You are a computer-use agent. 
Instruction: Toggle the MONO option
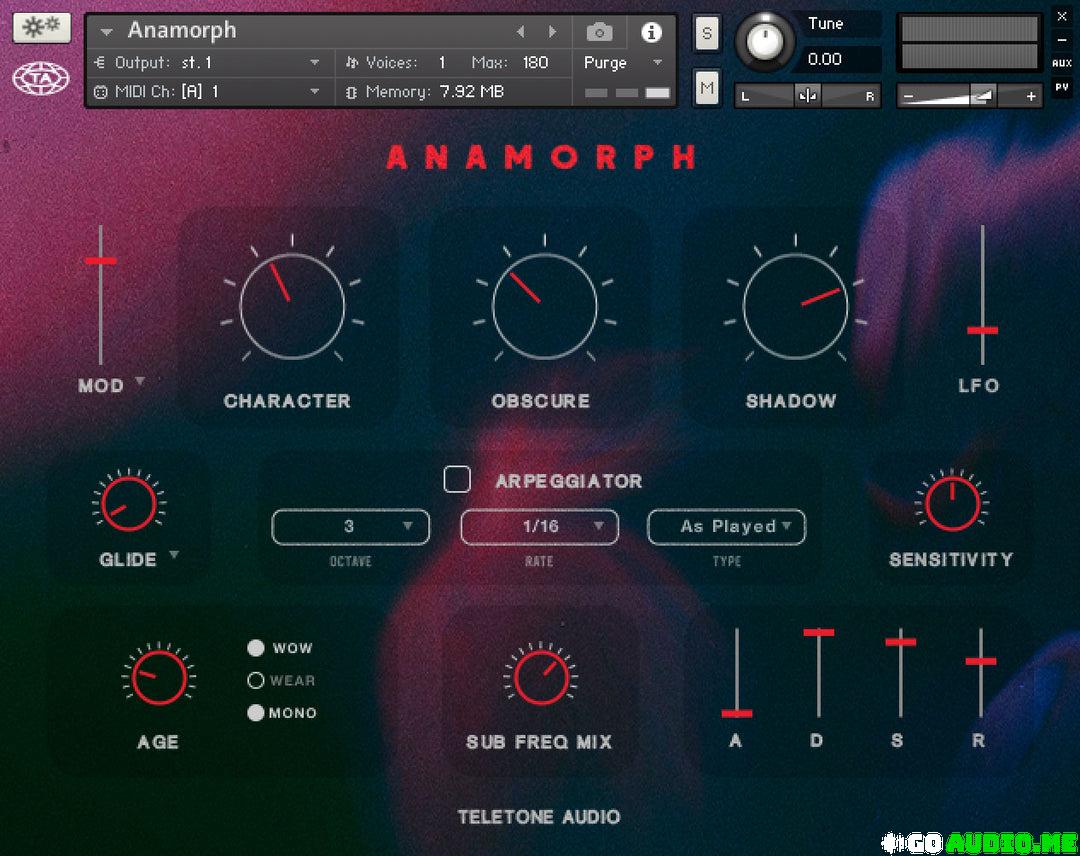(256, 713)
